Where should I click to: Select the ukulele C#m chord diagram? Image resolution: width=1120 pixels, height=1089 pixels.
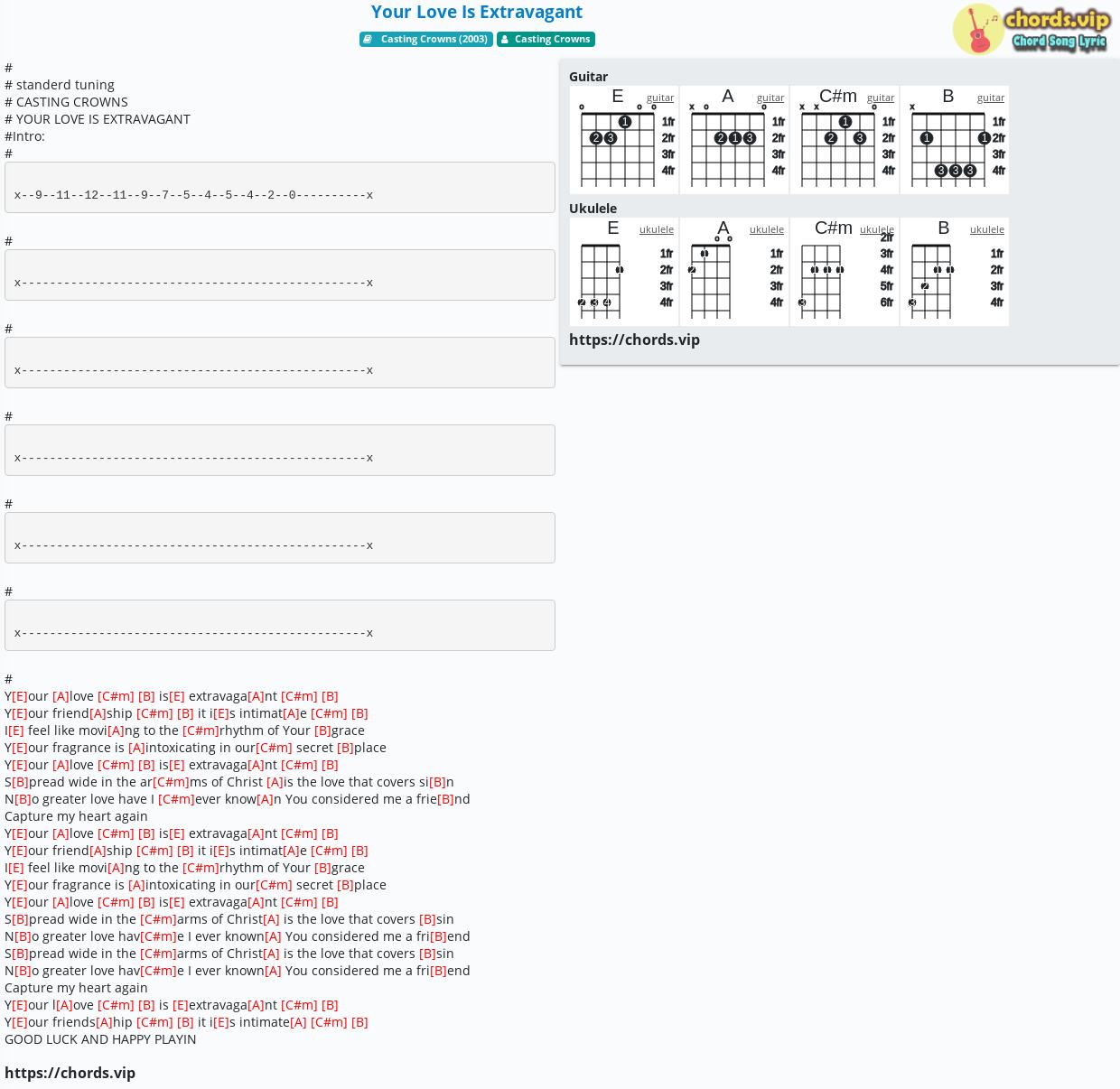[845, 272]
